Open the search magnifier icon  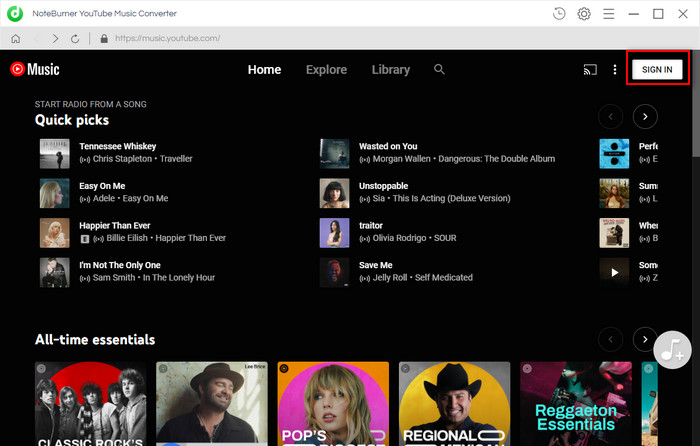click(x=439, y=69)
